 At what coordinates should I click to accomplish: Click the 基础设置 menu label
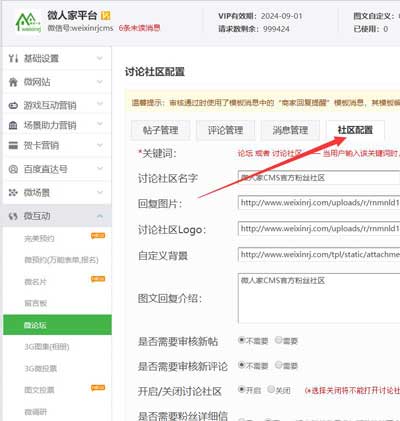[41, 59]
